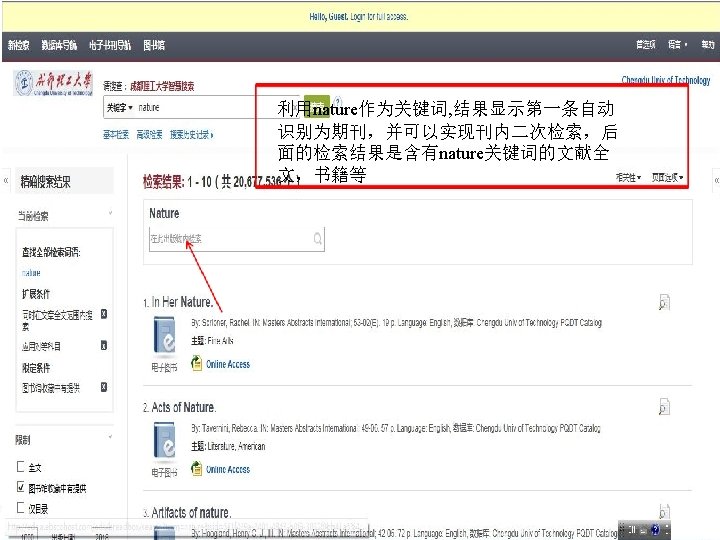Image resolution: width=720 pixels, height=540 pixels.
Task: Click the 精确搜索结果 refine results heading
Action: pos(45,182)
